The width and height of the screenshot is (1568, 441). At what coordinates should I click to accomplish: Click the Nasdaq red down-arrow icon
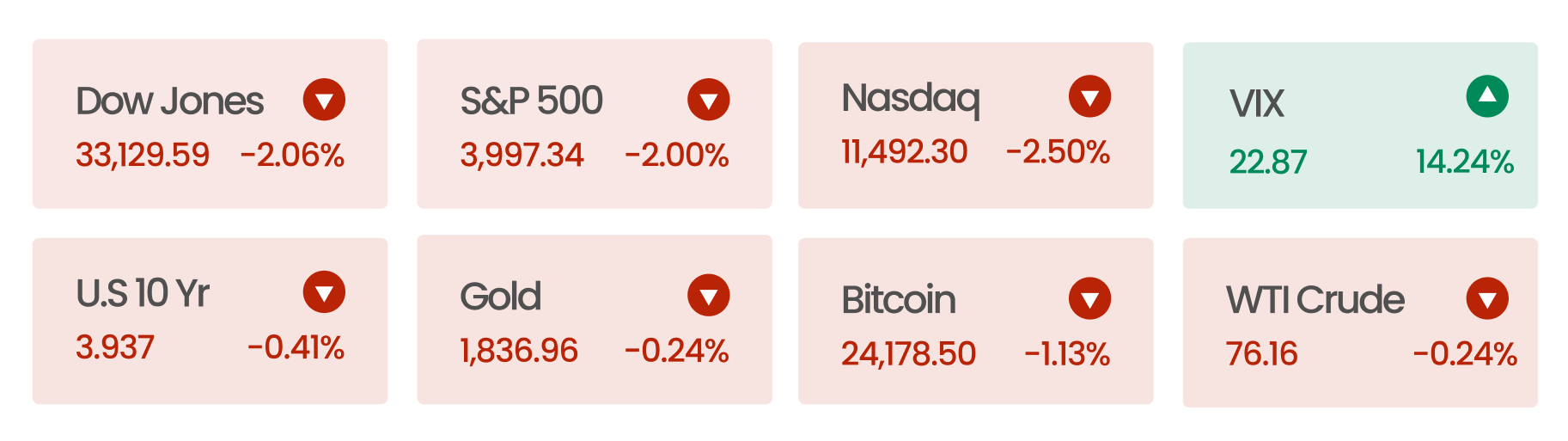click(1089, 96)
